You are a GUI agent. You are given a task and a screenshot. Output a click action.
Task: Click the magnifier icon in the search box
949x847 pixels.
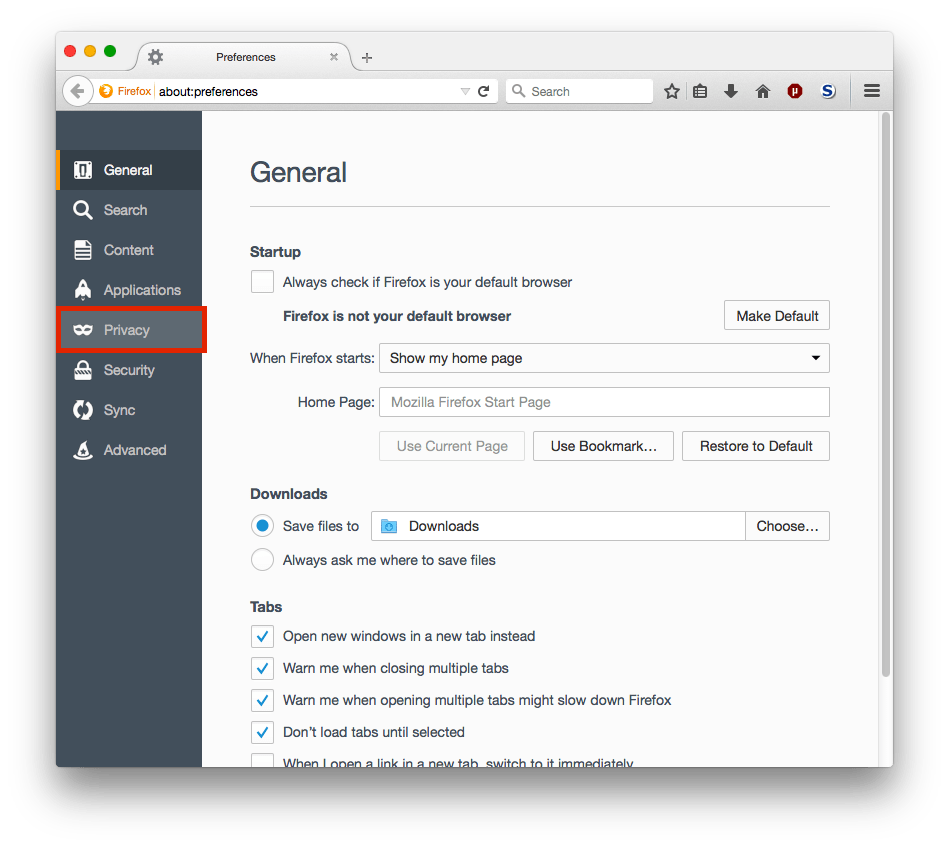tap(519, 91)
